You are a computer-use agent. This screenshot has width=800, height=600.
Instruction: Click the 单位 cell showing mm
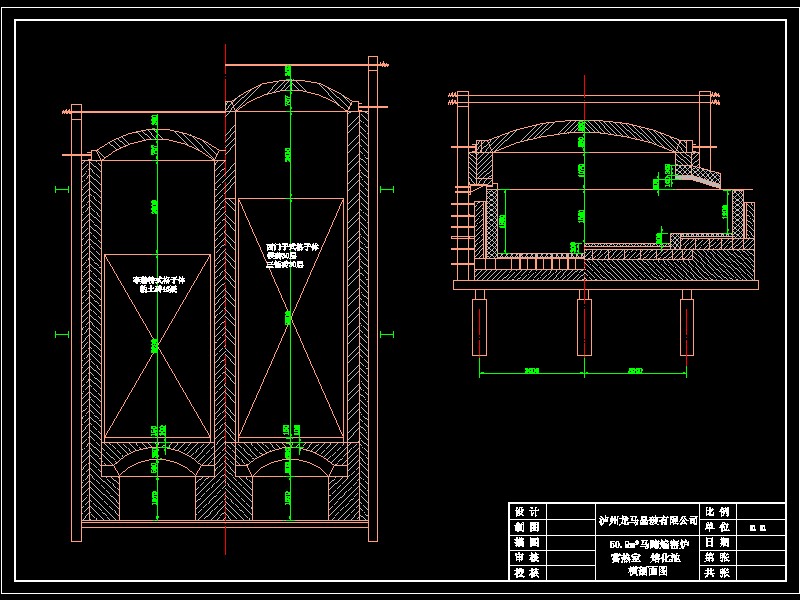760,527
